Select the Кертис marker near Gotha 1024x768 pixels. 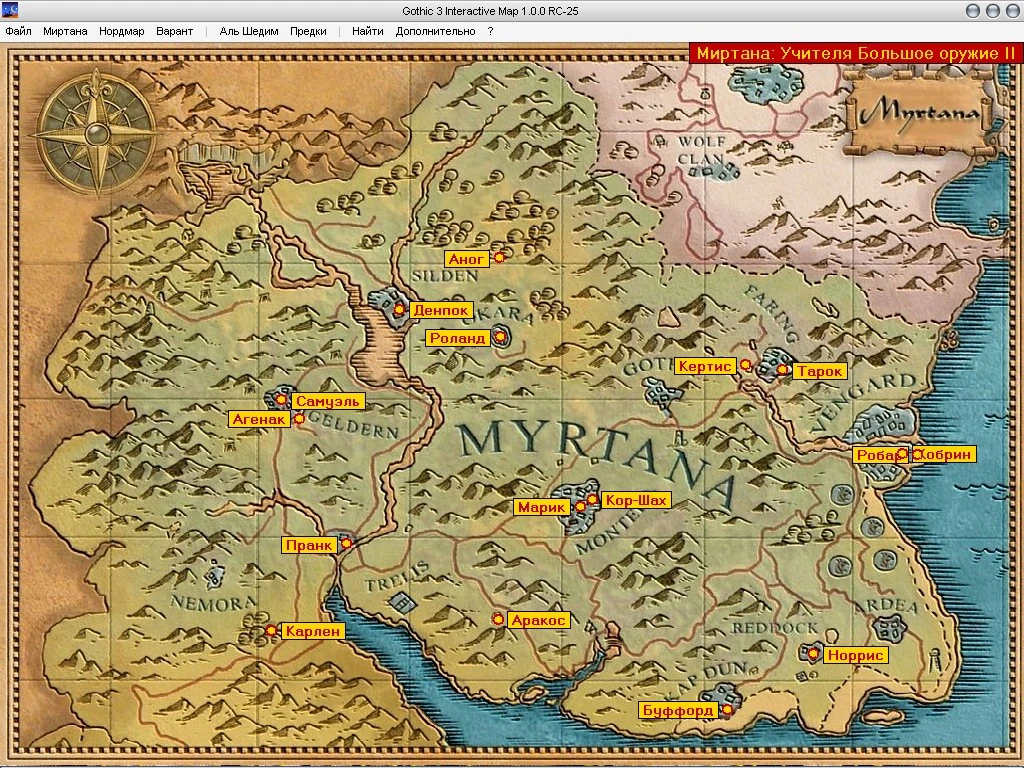click(x=746, y=366)
